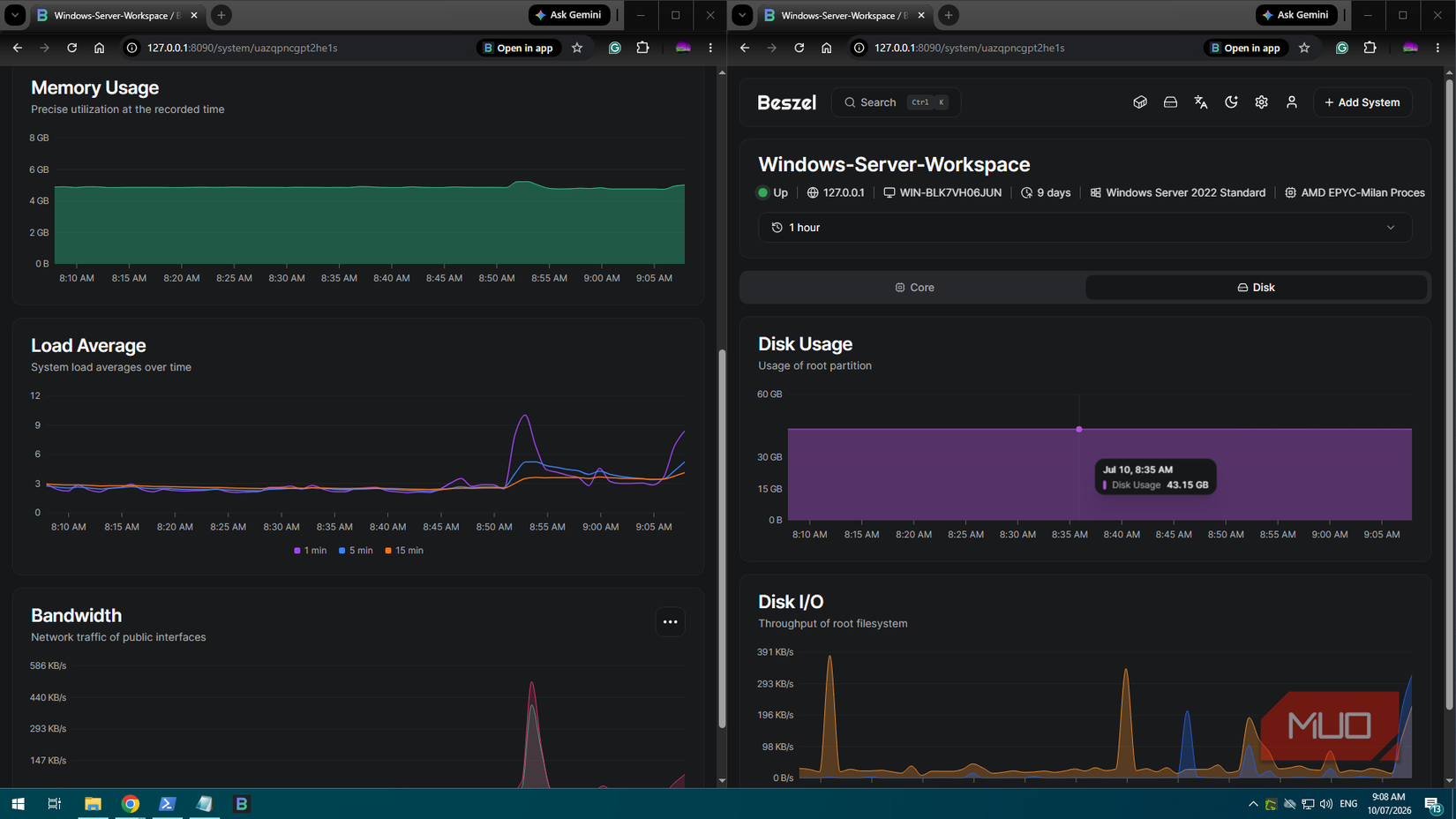
Task: Go back in right browser window
Action: tap(745, 48)
